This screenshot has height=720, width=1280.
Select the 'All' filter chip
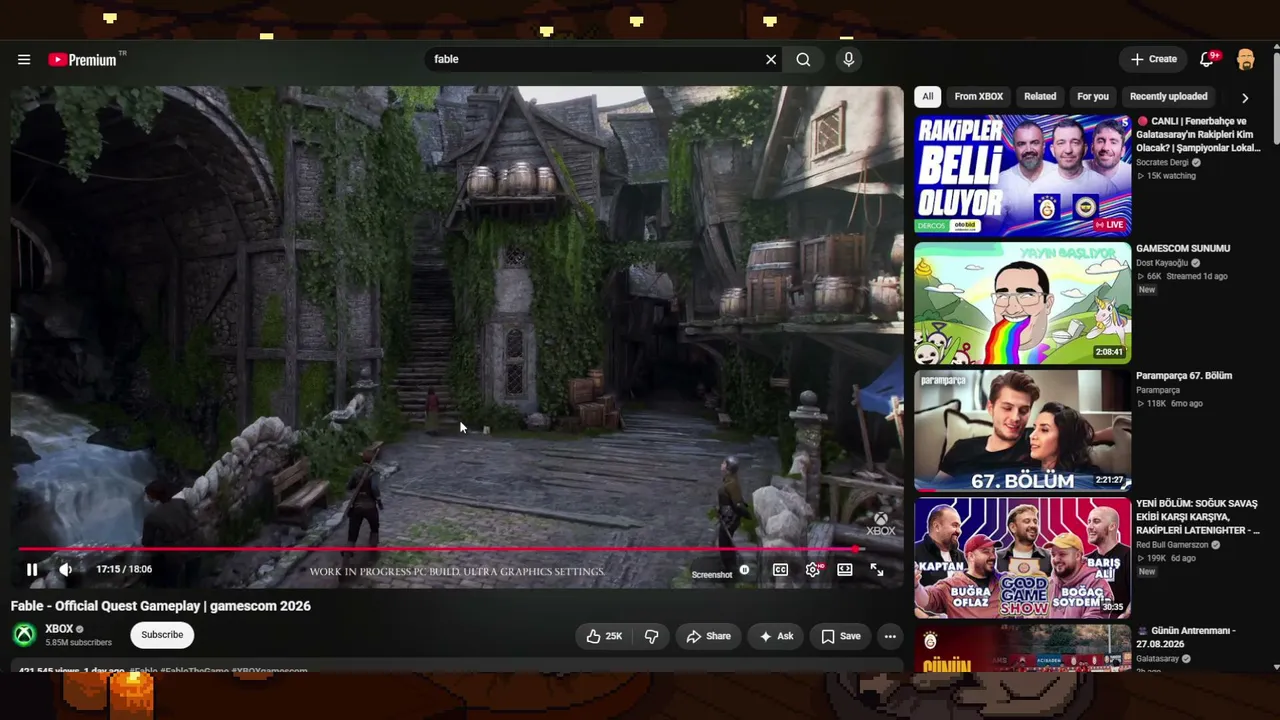click(928, 97)
